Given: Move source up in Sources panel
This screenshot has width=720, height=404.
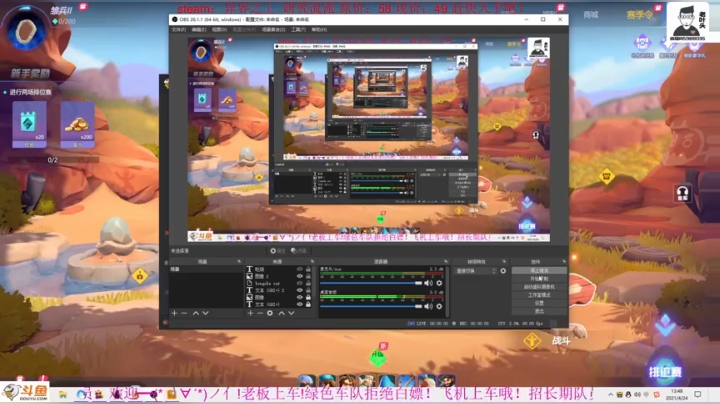Looking at the screenshot, I should (x=281, y=313).
